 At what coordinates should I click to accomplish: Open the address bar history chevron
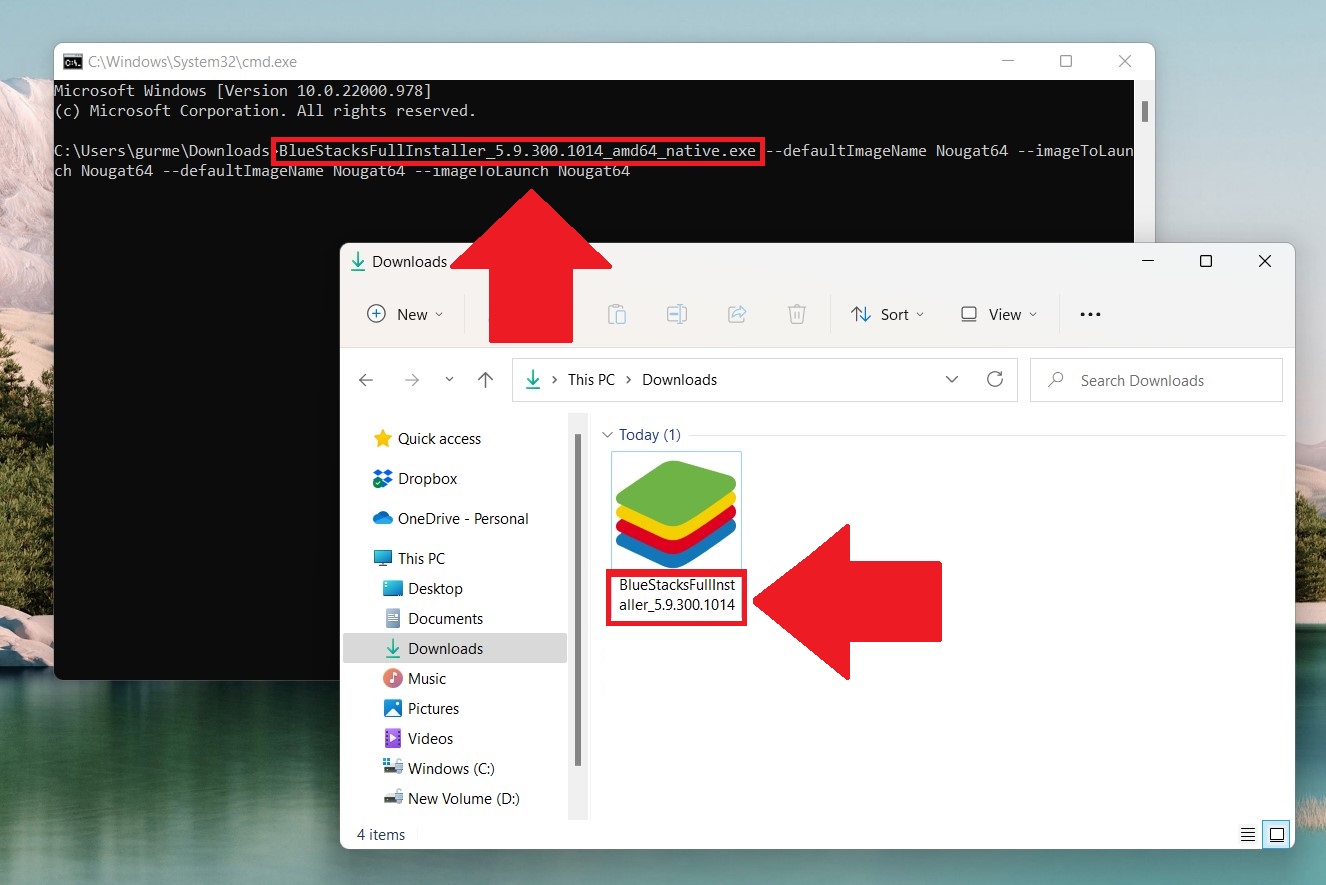[x=952, y=380]
